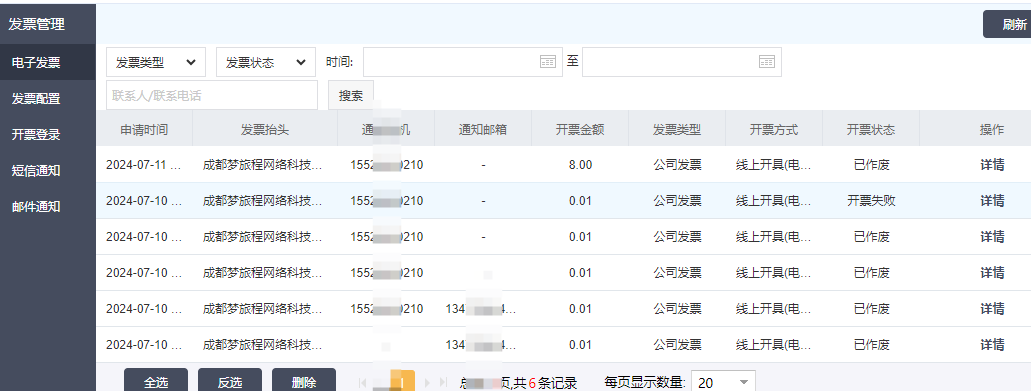The image size is (1031, 391).
Task: Click the 全选 button
Action: click(x=156, y=382)
